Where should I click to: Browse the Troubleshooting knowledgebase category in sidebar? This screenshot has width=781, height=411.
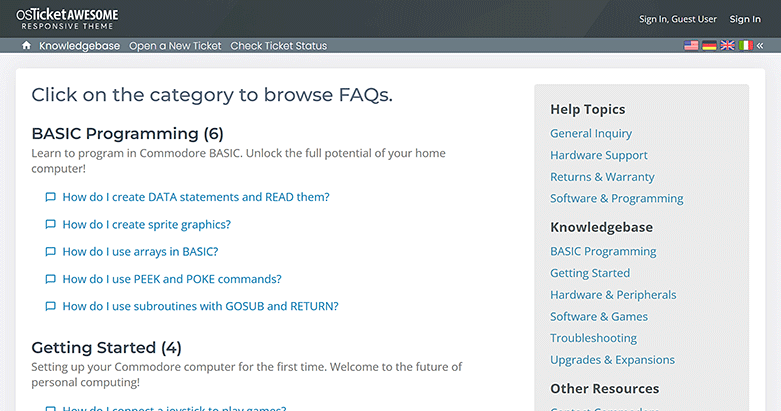tap(593, 338)
